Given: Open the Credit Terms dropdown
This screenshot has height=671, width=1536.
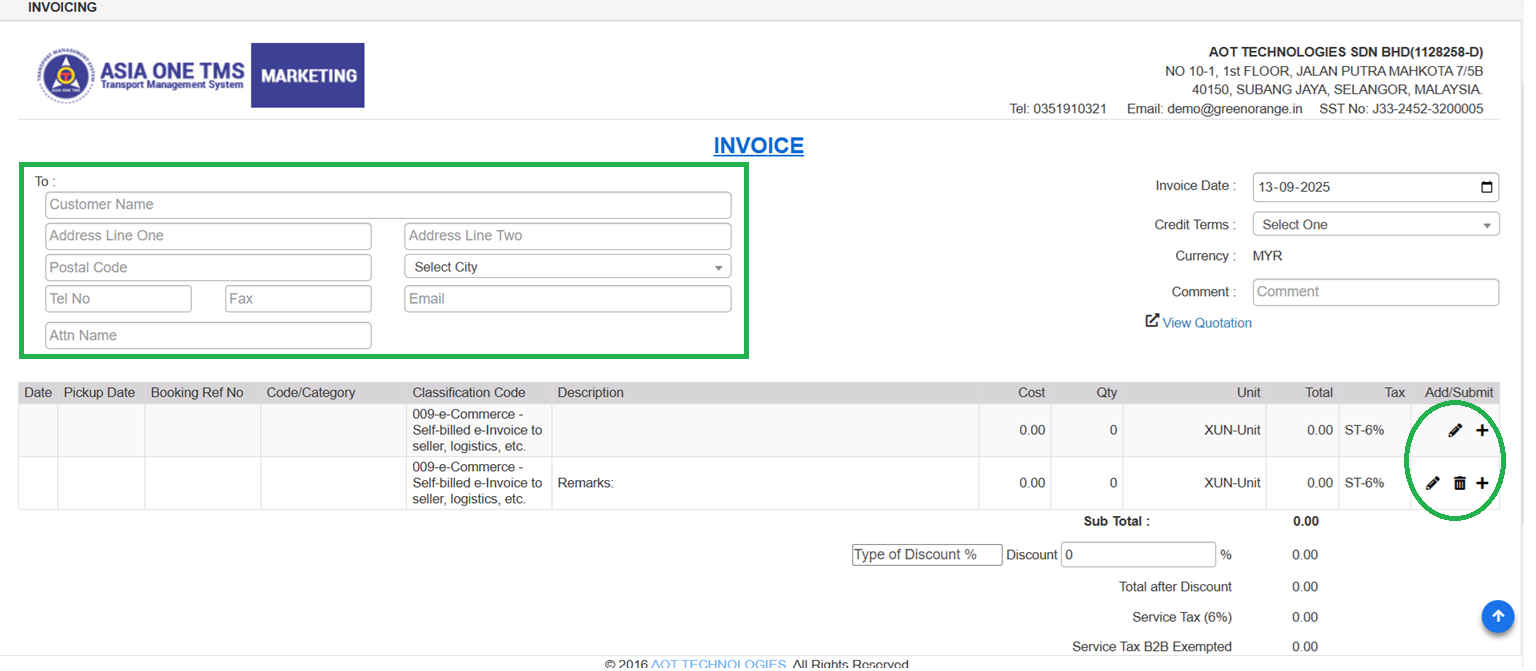Looking at the screenshot, I should pos(1375,225).
